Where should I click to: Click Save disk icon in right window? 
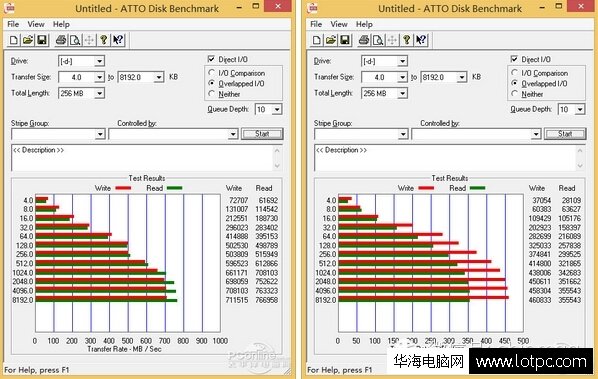point(345,40)
